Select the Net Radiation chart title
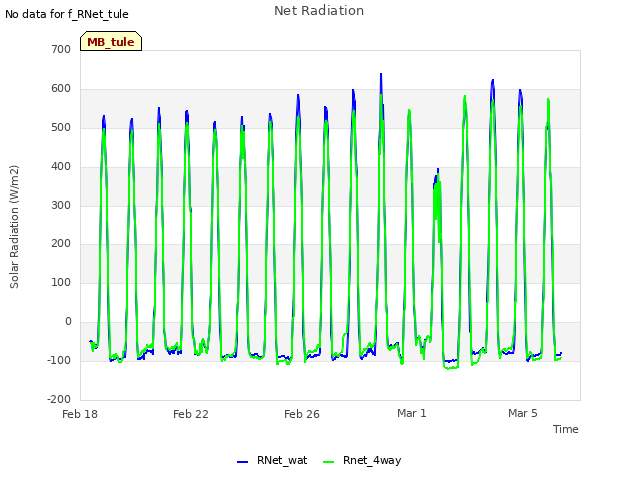The width and height of the screenshot is (640, 480). click(x=319, y=11)
